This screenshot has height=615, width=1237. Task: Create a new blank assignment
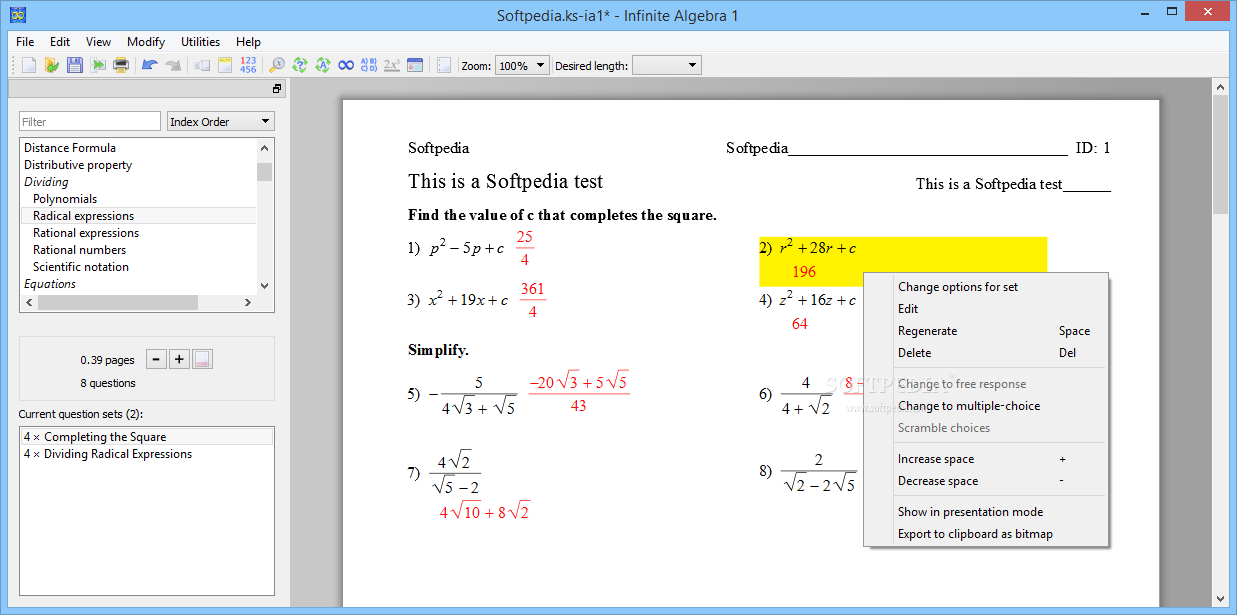click(x=29, y=65)
